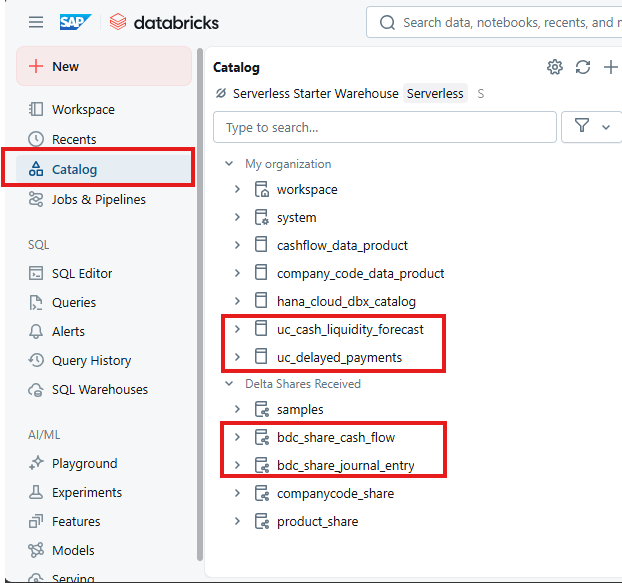Click the warehouse status icon beside Serverless Starter Warehouse
622x583 pixels.
221,93
